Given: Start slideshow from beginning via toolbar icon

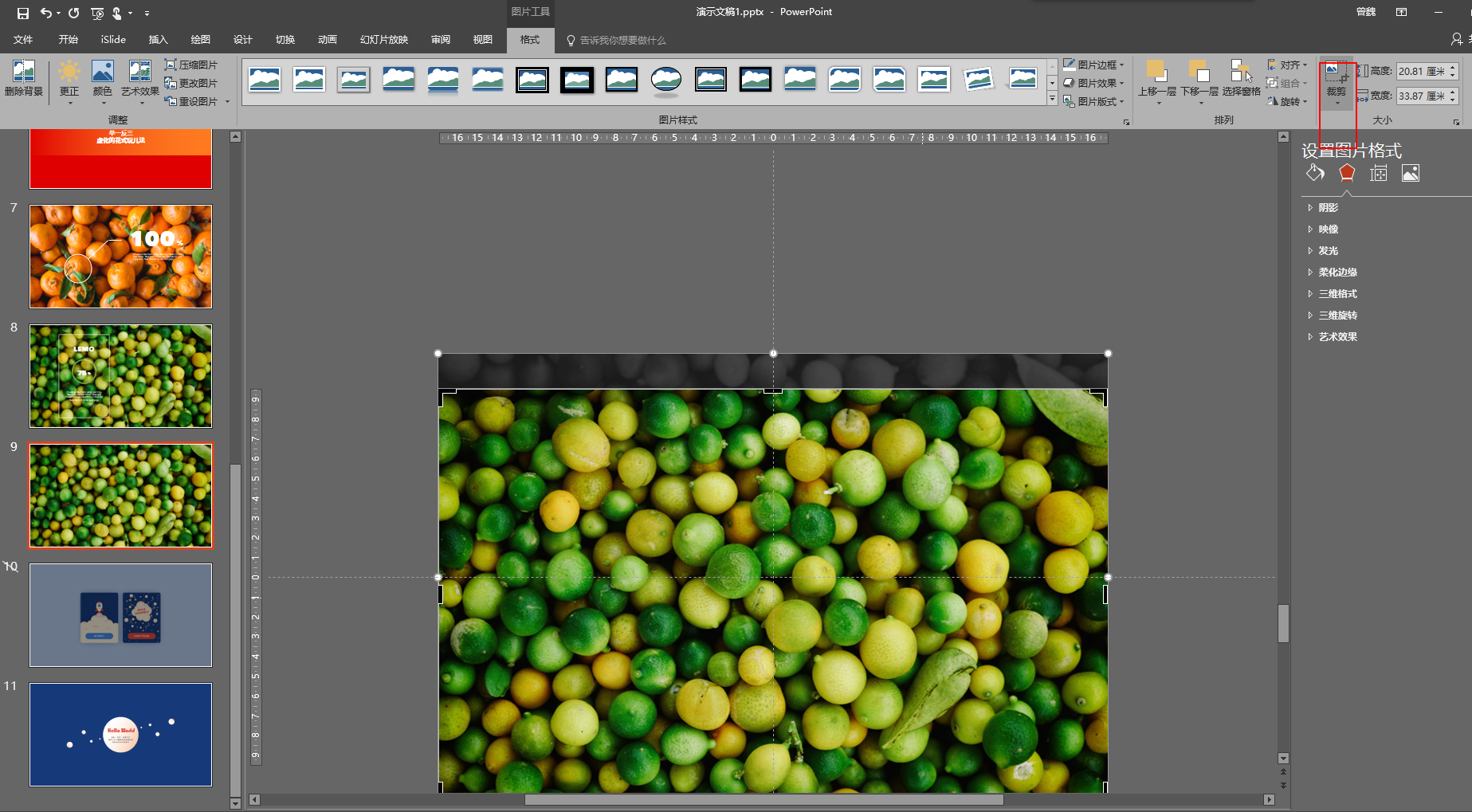Looking at the screenshot, I should (x=98, y=13).
